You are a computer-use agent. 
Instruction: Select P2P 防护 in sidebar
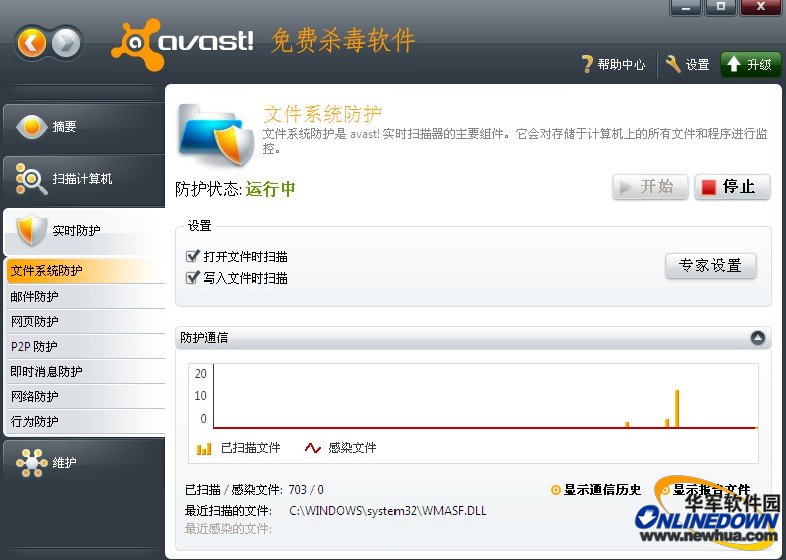pos(86,346)
